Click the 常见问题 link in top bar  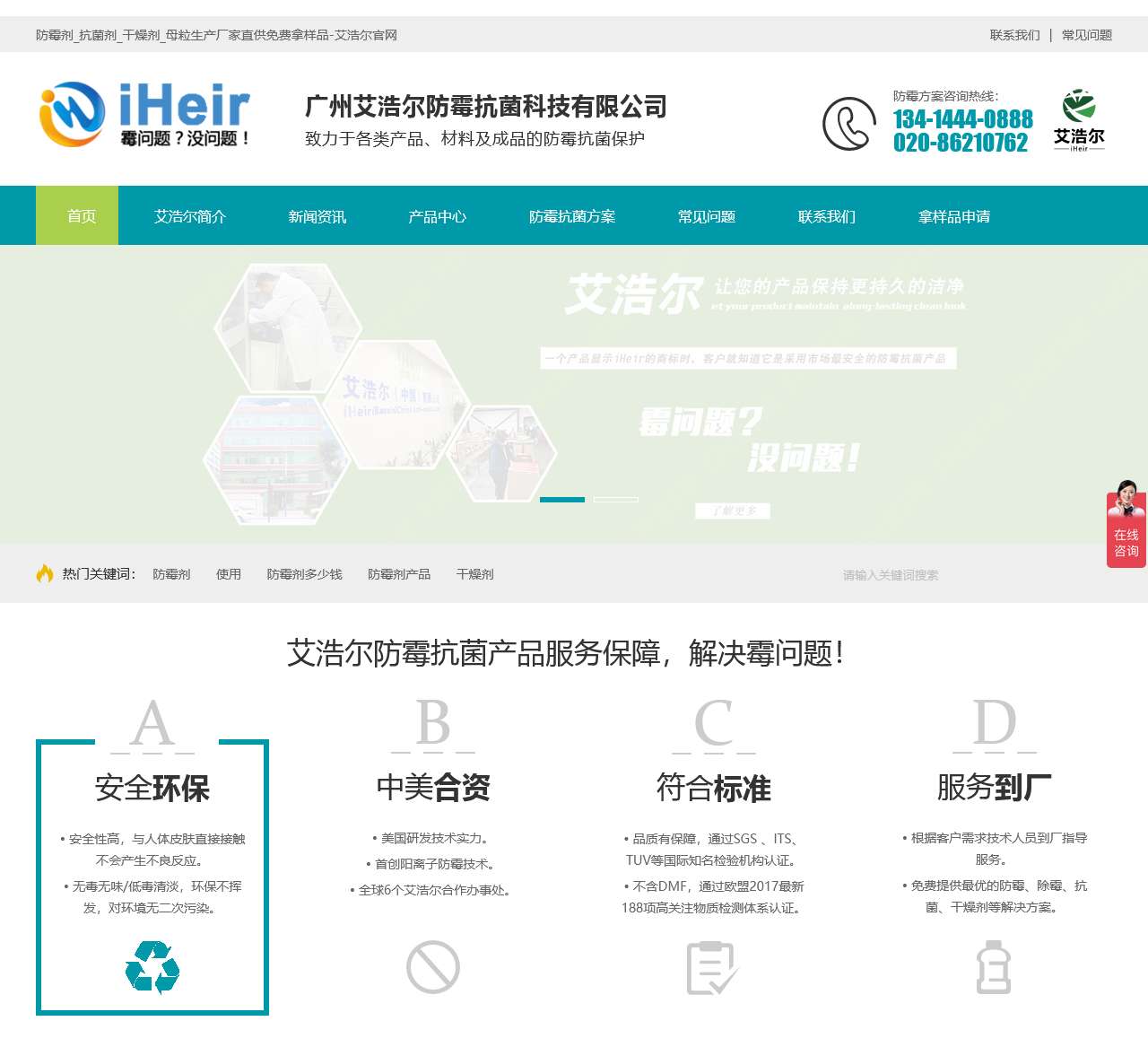click(x=1087, y=35)
